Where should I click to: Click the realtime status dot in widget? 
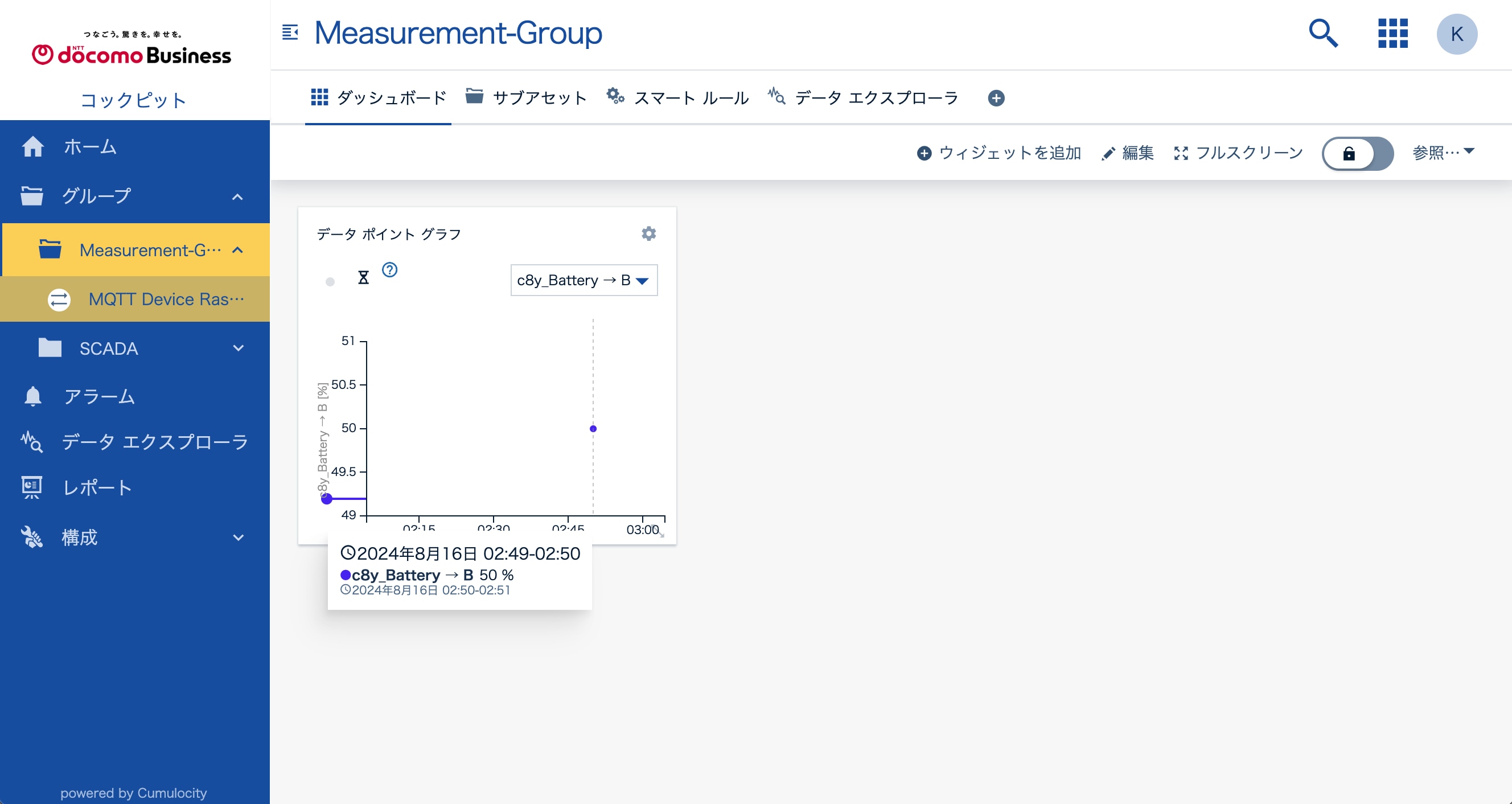330,282
